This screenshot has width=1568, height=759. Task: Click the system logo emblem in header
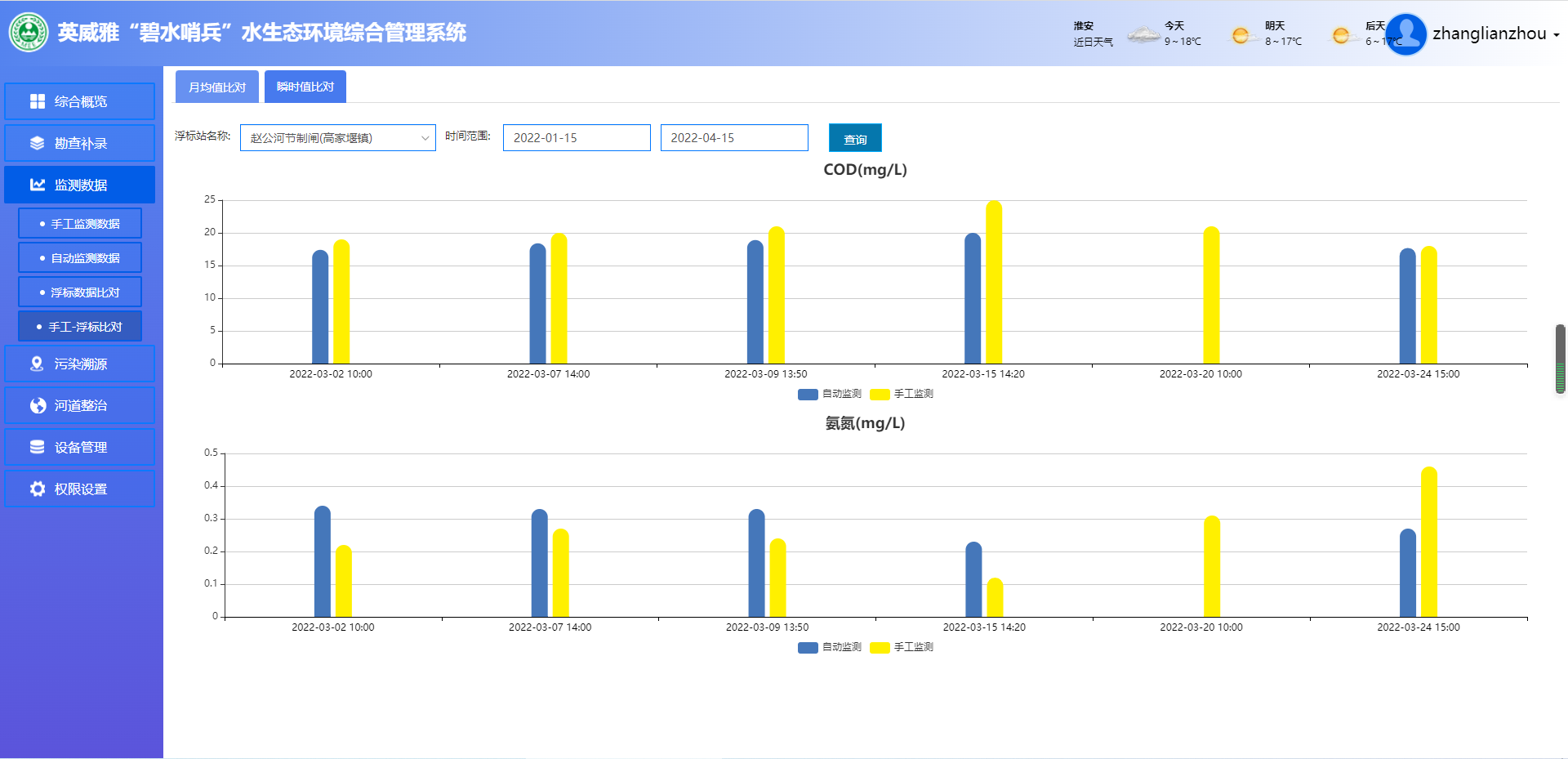[29, 33]
